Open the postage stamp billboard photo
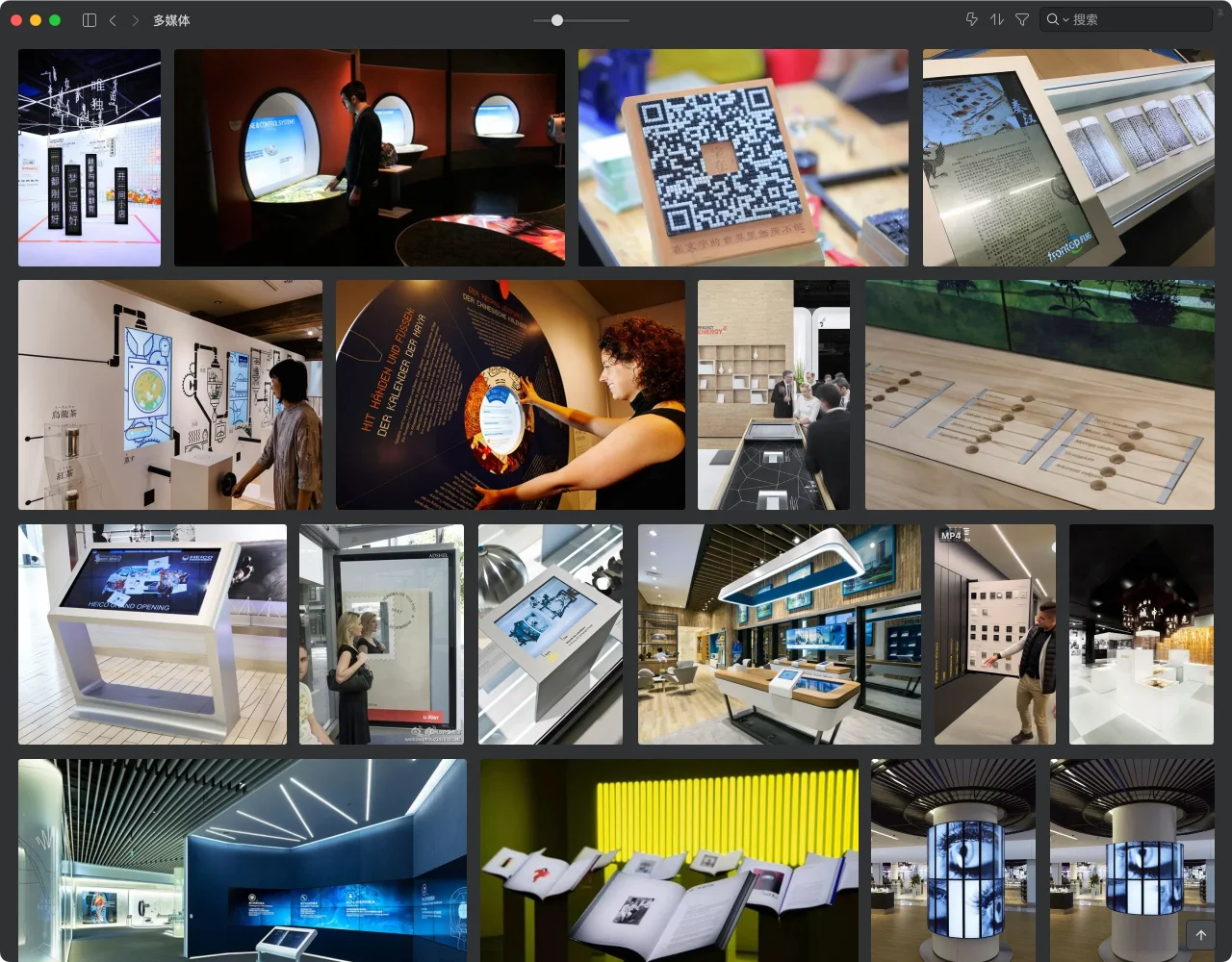The height and width of the screenshot is (962, 1232). click(x=381, y=635)
